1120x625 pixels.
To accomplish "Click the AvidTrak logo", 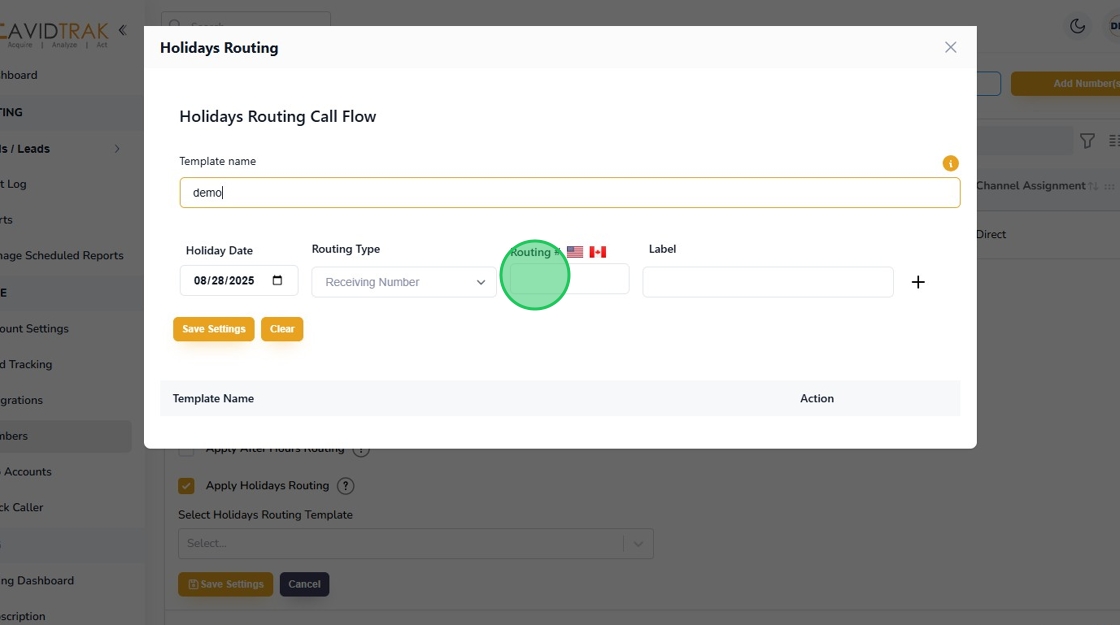I will 54,34.
